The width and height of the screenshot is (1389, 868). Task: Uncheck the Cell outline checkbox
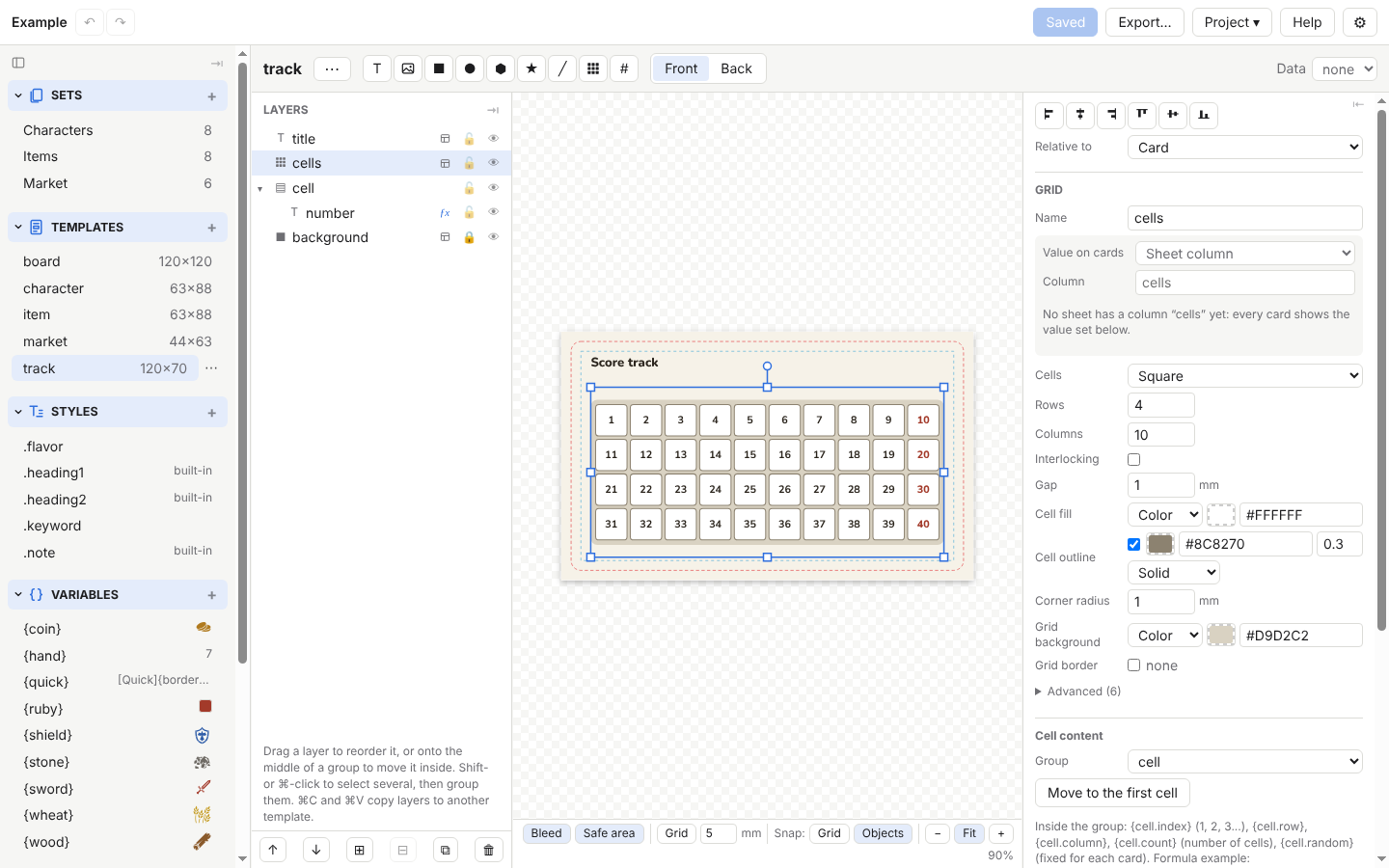[x=1134, y=544]
